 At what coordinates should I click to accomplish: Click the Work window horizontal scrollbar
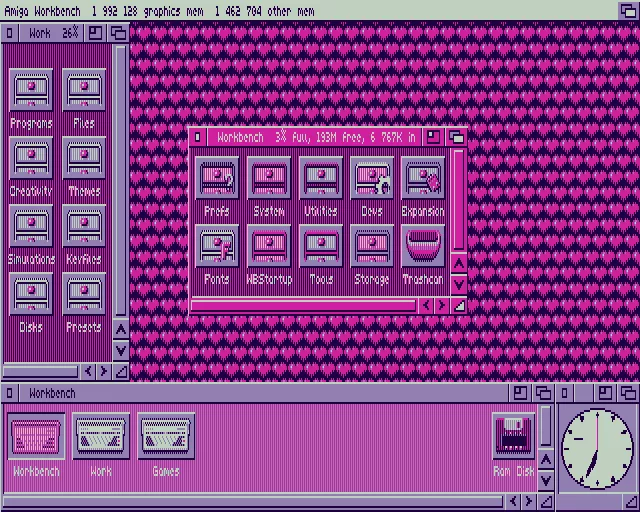(40, 371)
